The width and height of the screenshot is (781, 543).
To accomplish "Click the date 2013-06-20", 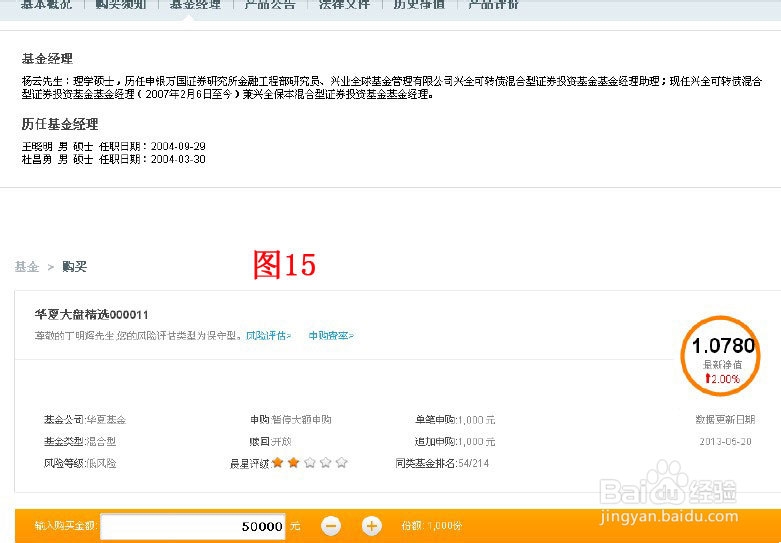I will pos(725,441).
